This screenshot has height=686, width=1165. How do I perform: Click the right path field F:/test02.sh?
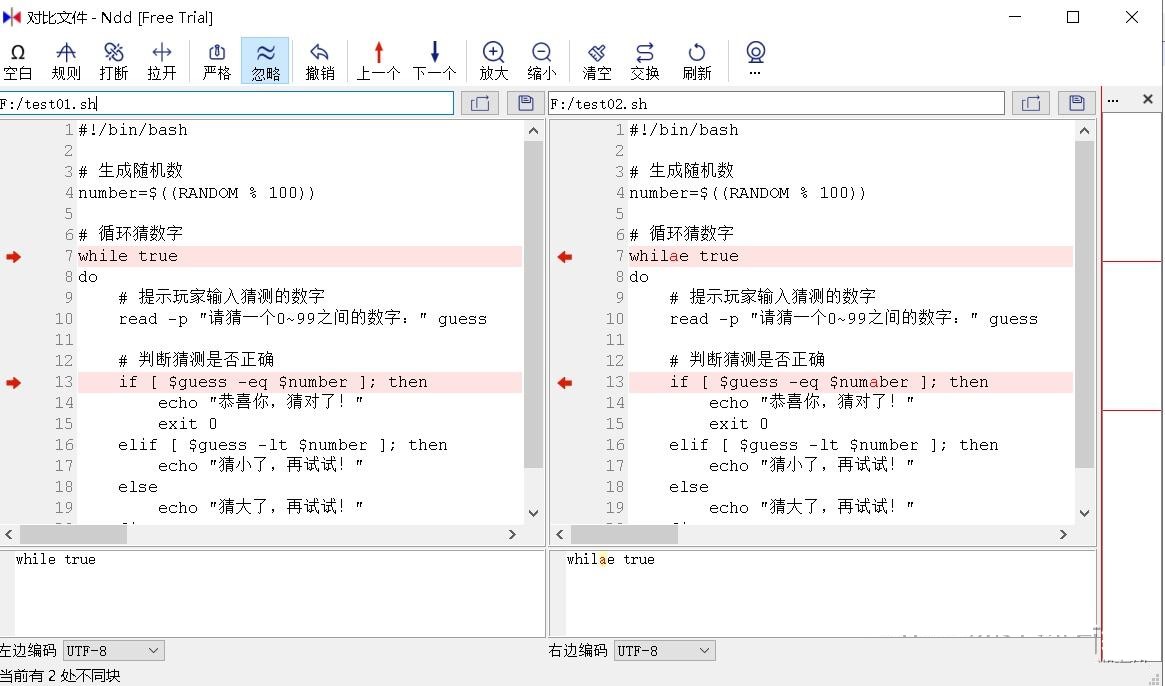(776, 103)
